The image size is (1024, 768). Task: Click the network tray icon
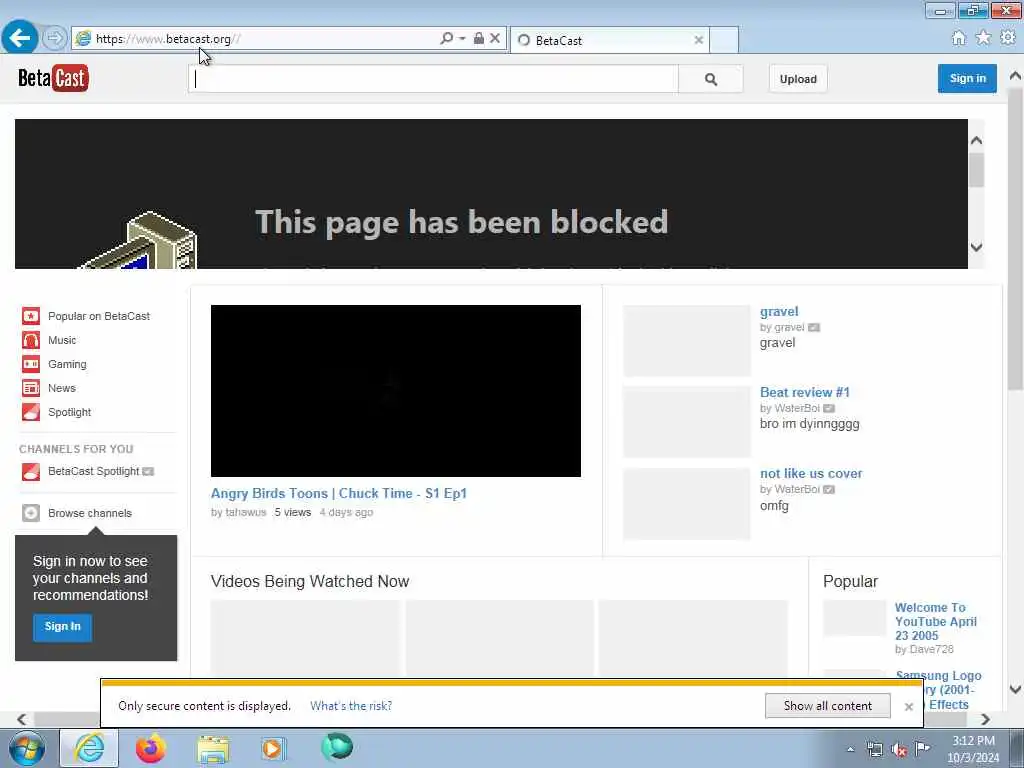click(x=875, y=750)
